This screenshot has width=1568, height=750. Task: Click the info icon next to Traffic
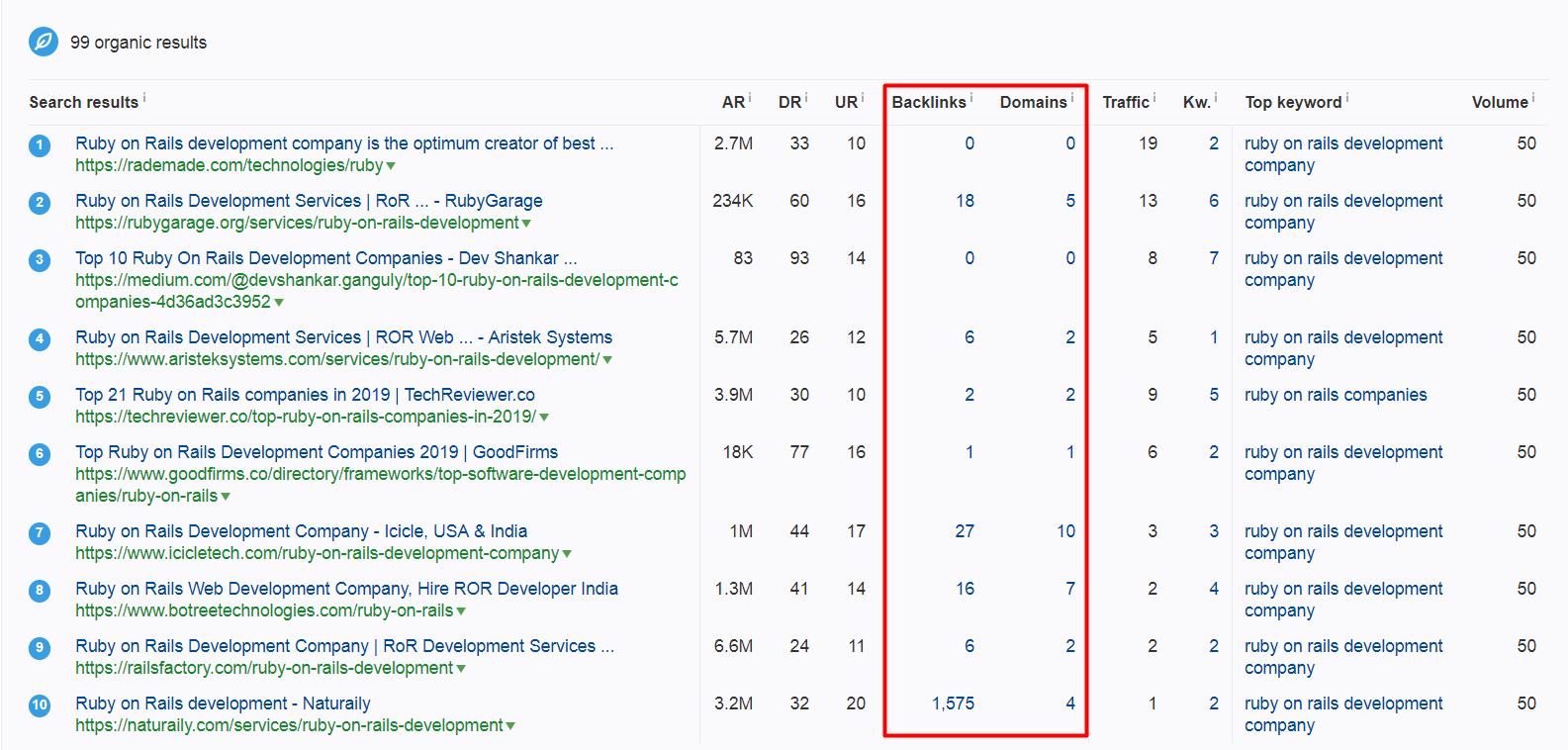tap(1154, 97)
